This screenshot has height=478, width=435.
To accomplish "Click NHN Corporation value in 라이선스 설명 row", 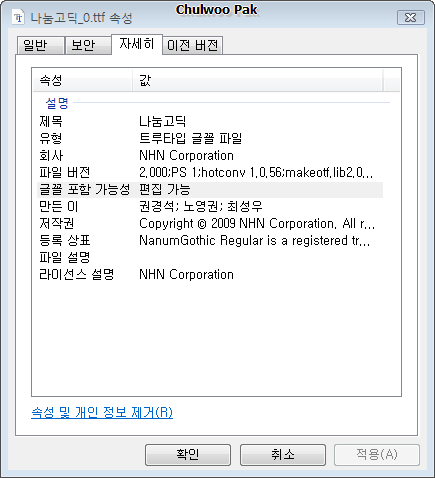I will [x=186, y=274].
